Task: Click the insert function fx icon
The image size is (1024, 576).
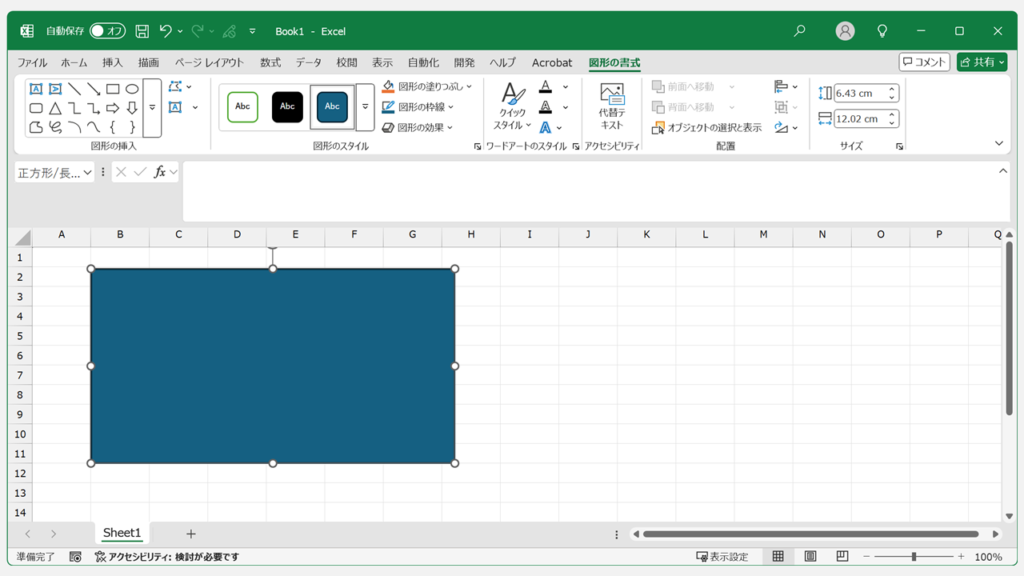Action: (x=160, y=172)
